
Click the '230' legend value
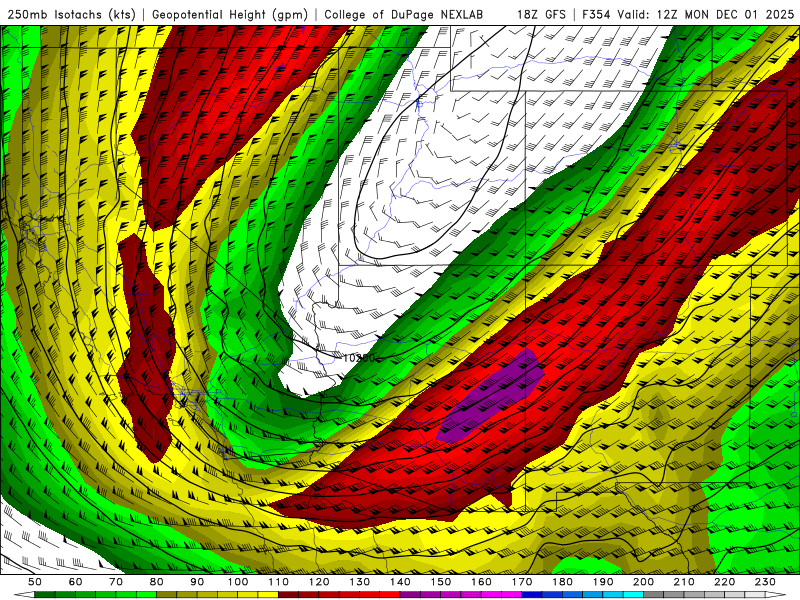(x=765, y=582)
